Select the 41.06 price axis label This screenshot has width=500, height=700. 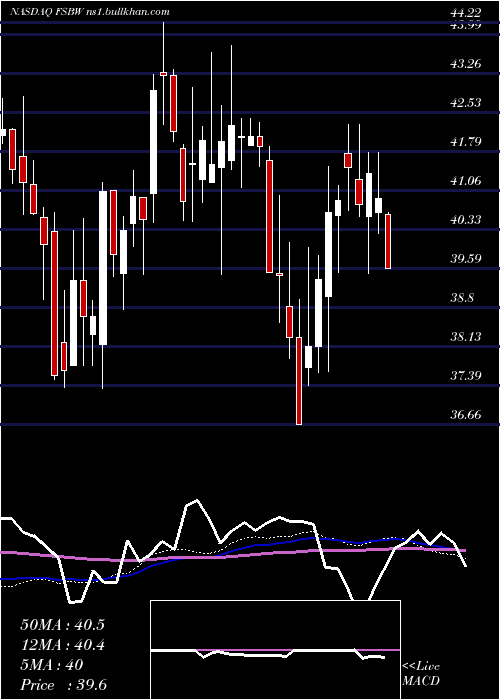pyautogui.click(x=465, y=180)
